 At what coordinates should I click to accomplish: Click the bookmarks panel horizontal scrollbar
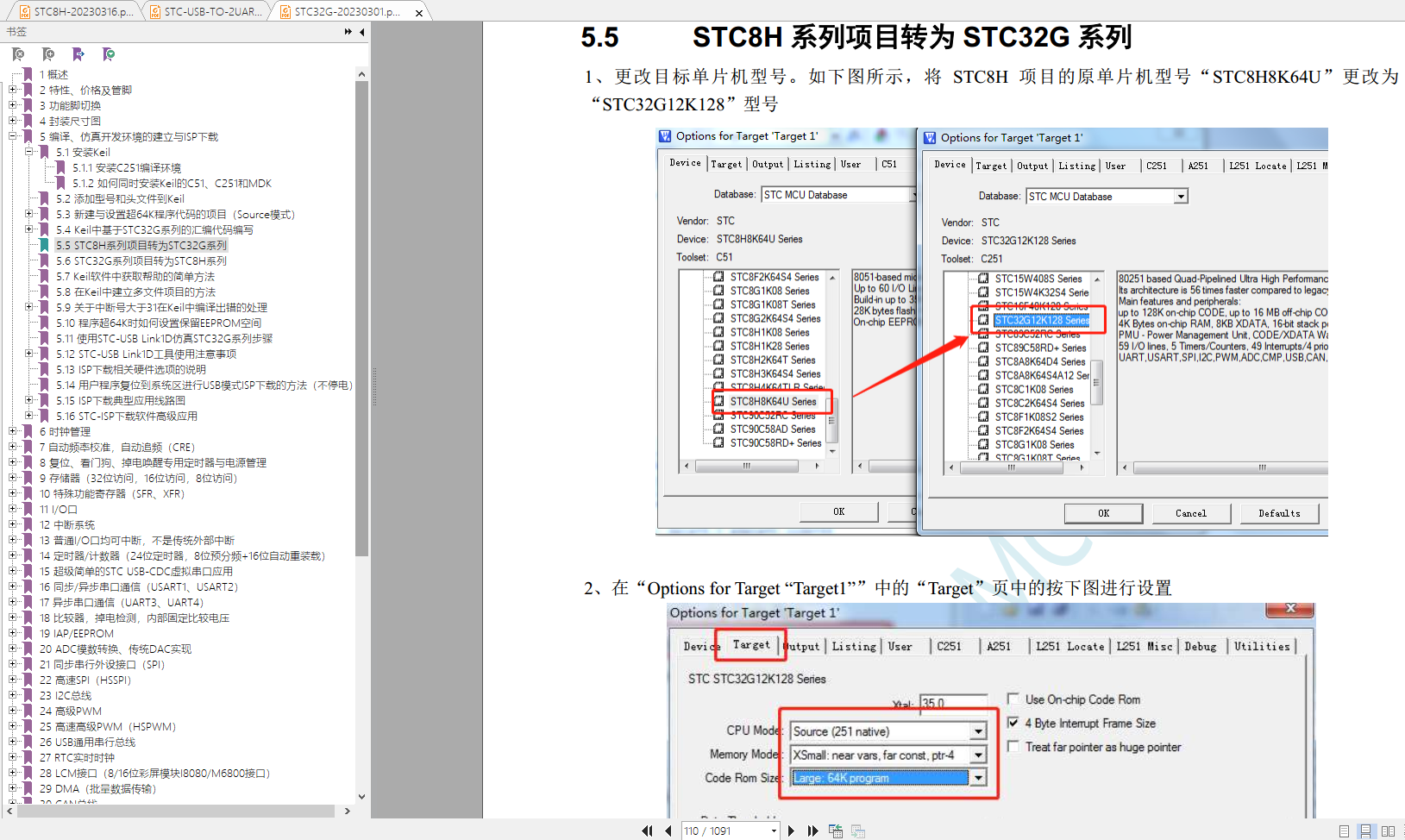click(176, 811)
